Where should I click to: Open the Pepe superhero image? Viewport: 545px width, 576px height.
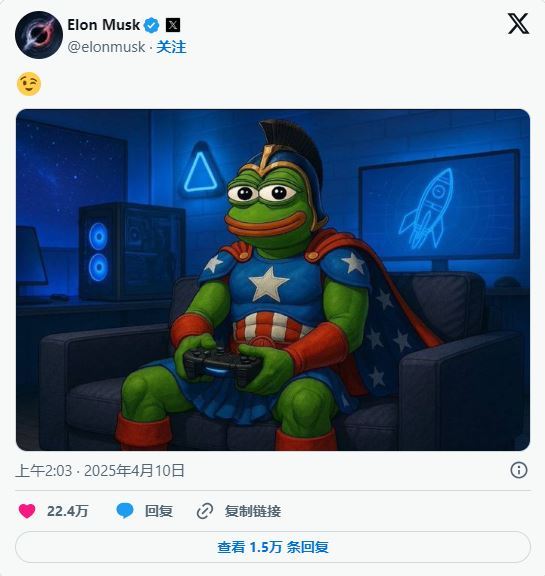(x=273, y=280)
